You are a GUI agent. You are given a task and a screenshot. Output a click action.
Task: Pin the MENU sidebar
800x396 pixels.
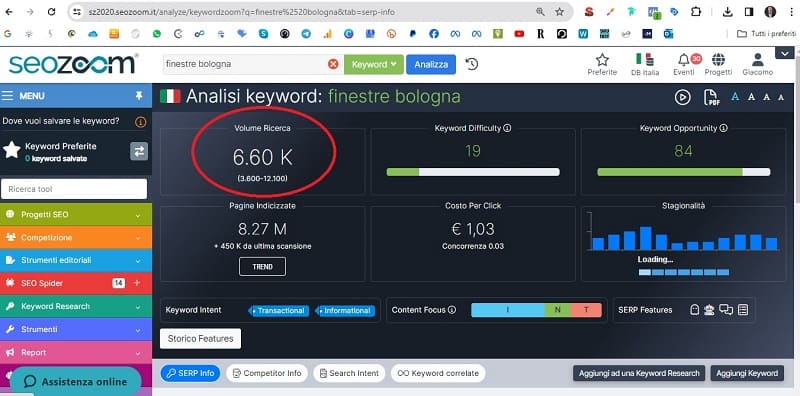tap(139, 95)
